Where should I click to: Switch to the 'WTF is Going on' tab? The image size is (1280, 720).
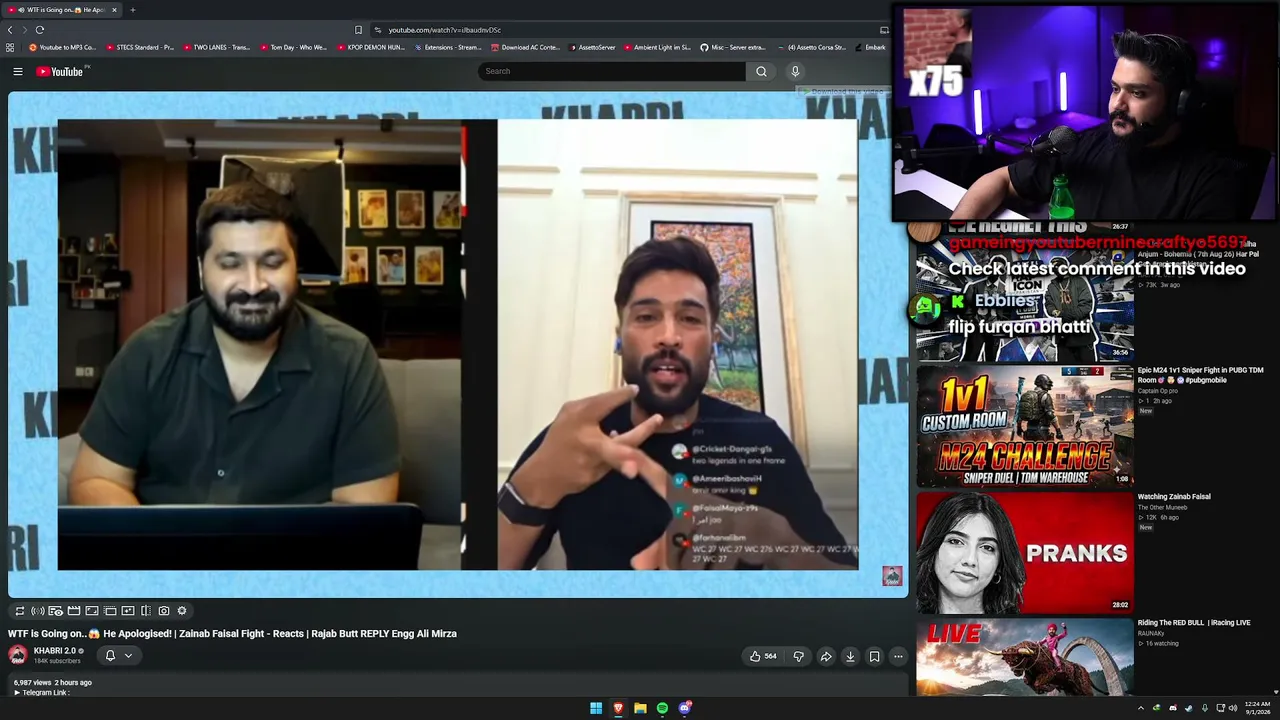[x=62, y=10]
